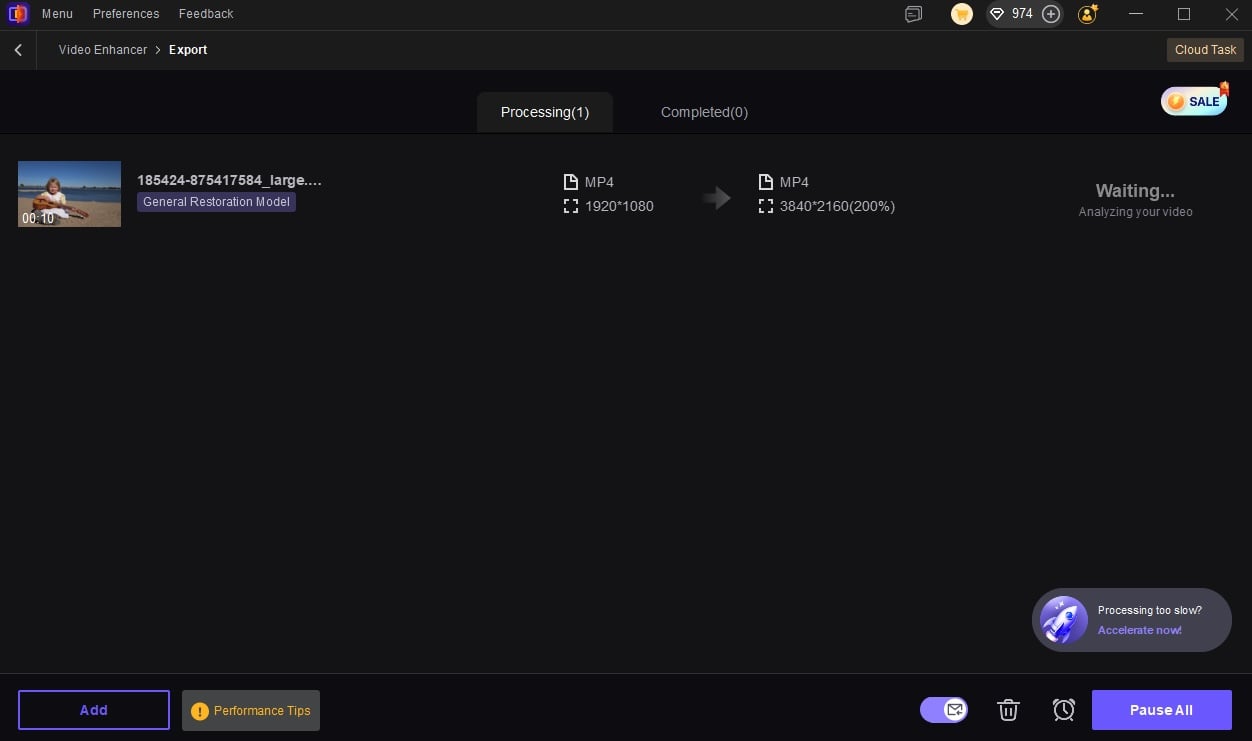Select the Processing(1) tab
The height and width of the screenshot is (741, 1252).
[x=545, y=112]
